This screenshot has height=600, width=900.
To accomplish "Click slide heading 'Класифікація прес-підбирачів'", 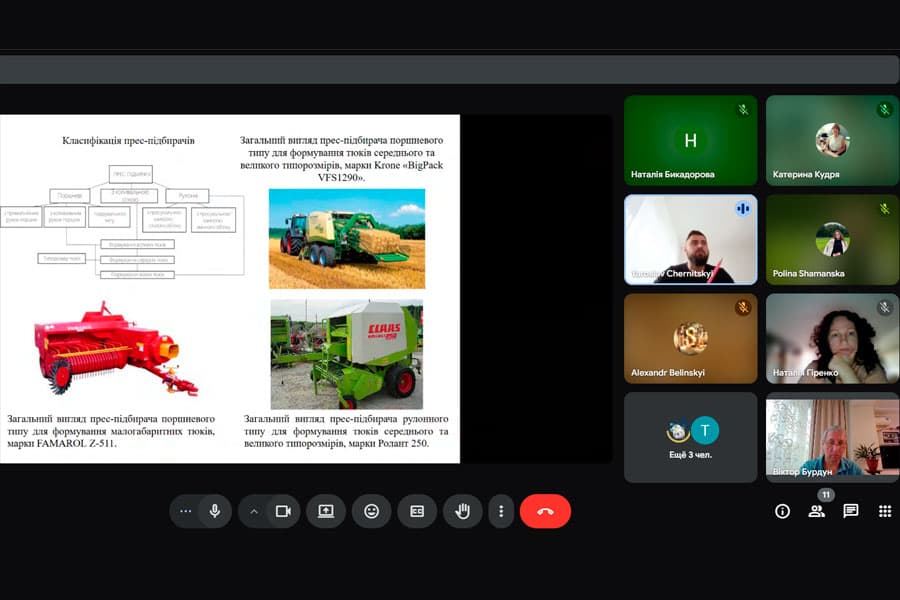I will pyautogui.click(x=128, y=140).
